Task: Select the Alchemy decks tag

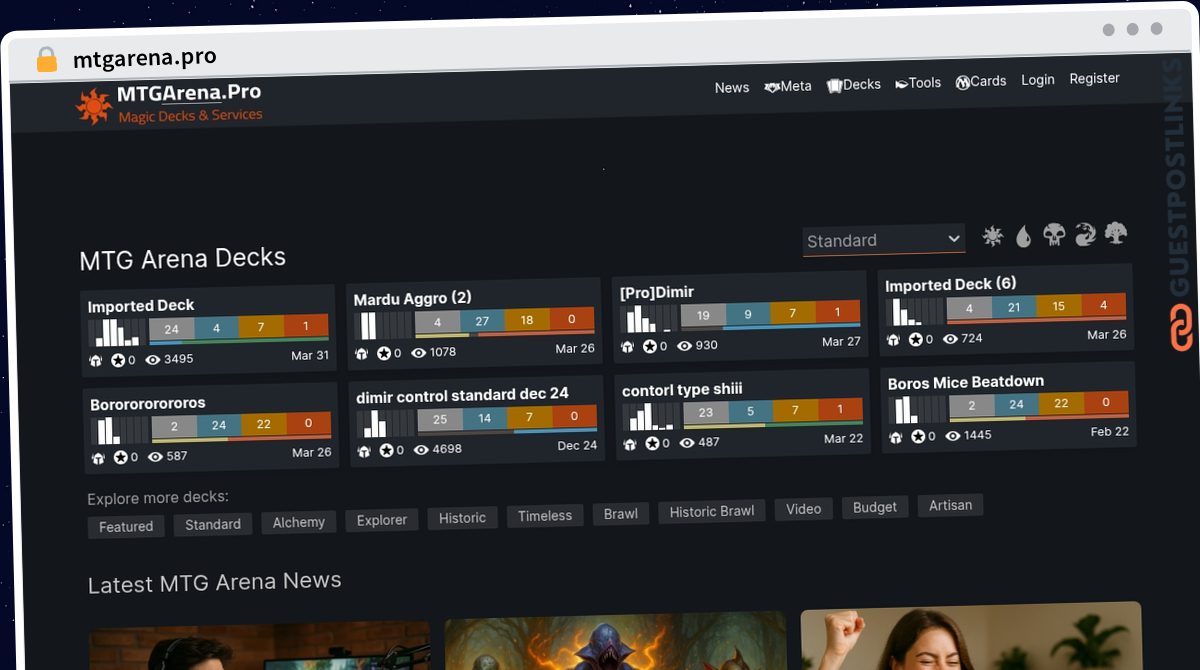Action: click(x=298, y=523)
